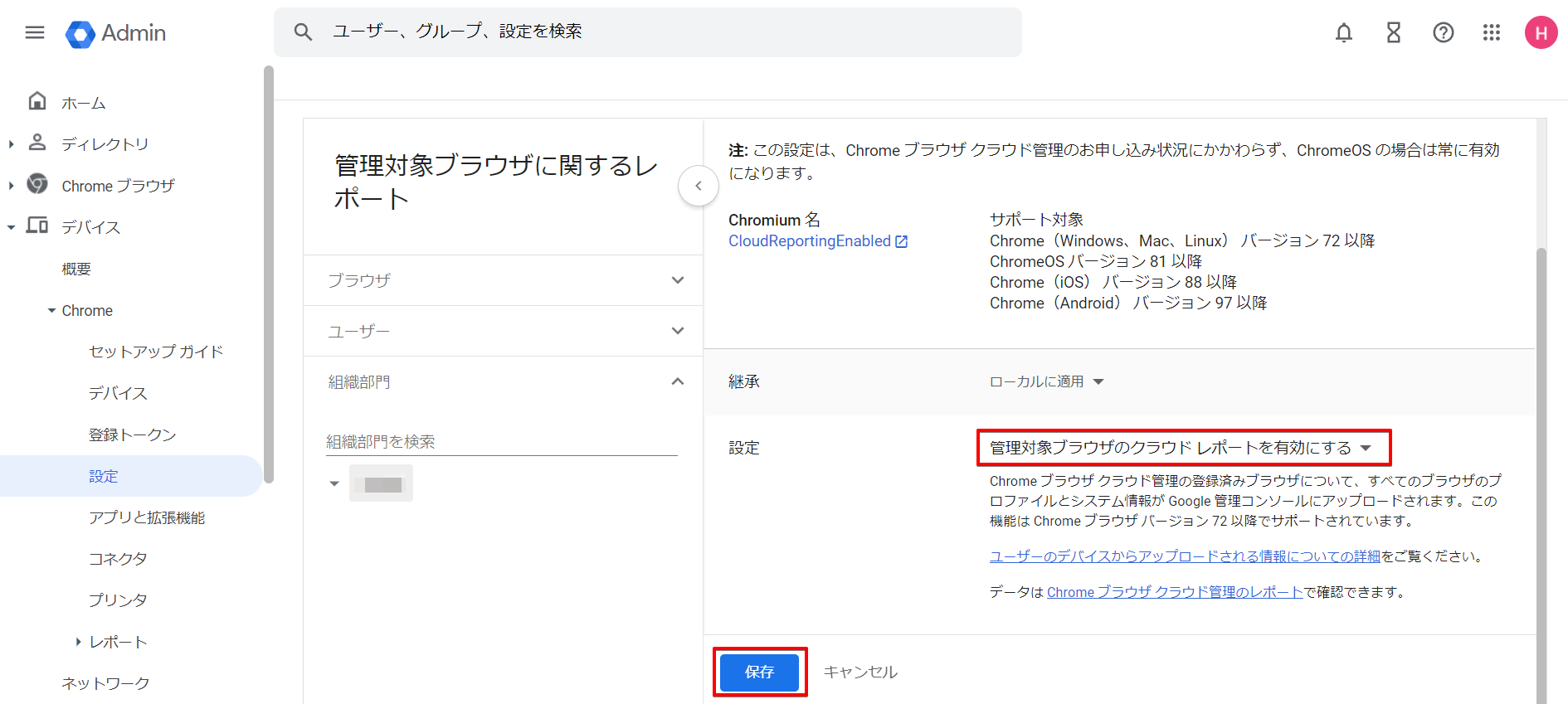1568x704 pixels.
Task: Click the 保存 button
Action: click(x=759, y=672)
